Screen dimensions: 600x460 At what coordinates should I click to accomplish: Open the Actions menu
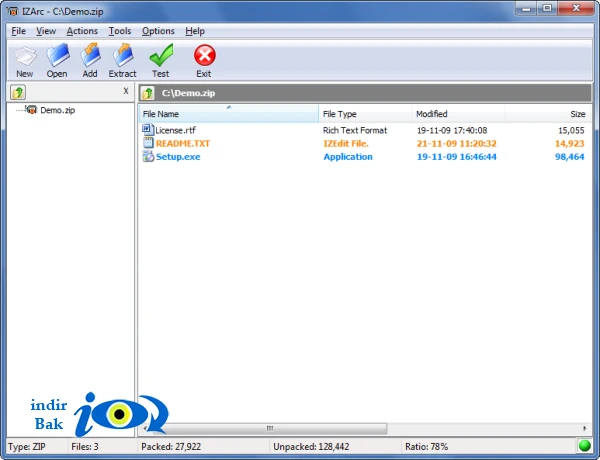pyautogui.click(x=82, y=31)
